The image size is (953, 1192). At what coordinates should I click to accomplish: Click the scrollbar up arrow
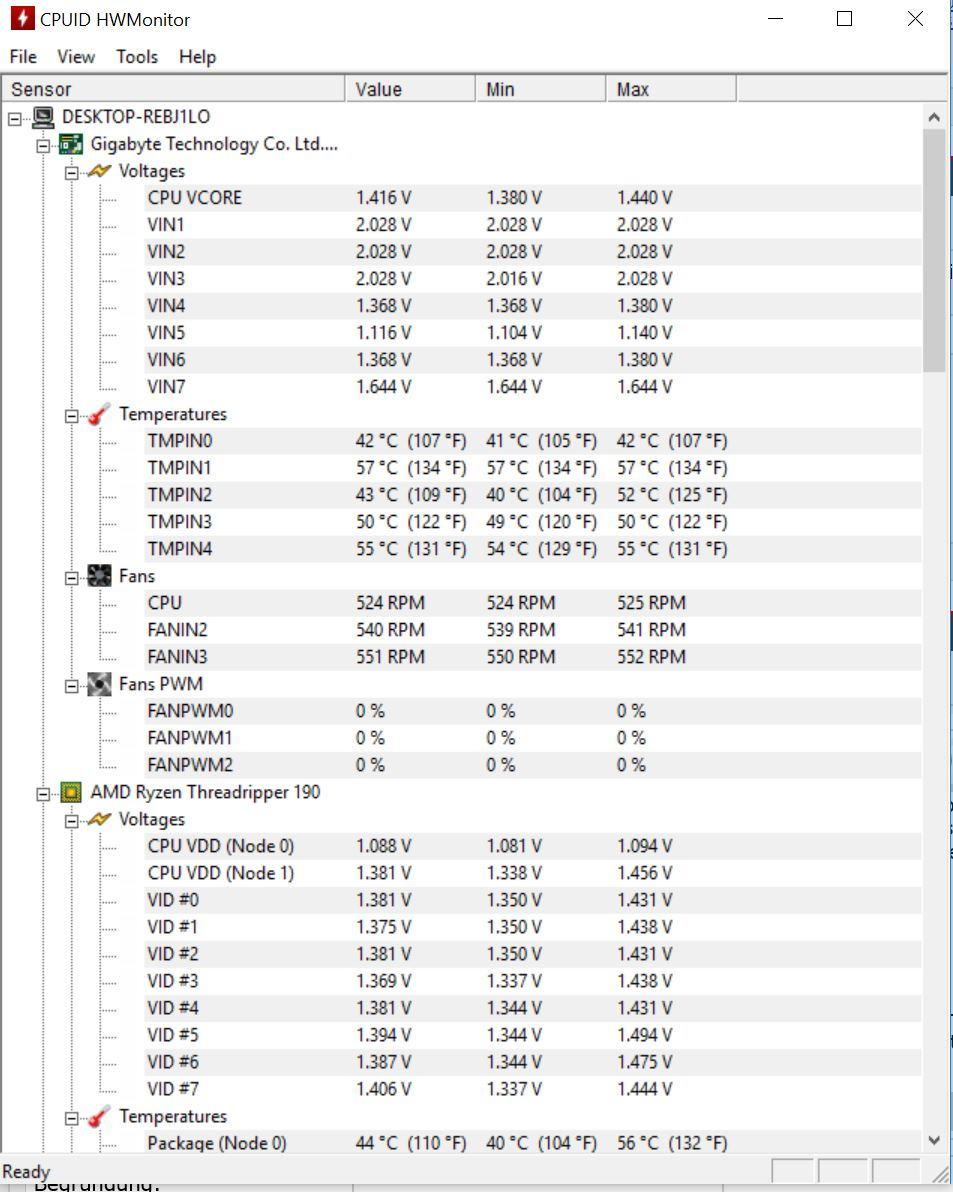(x=934, y=117)
